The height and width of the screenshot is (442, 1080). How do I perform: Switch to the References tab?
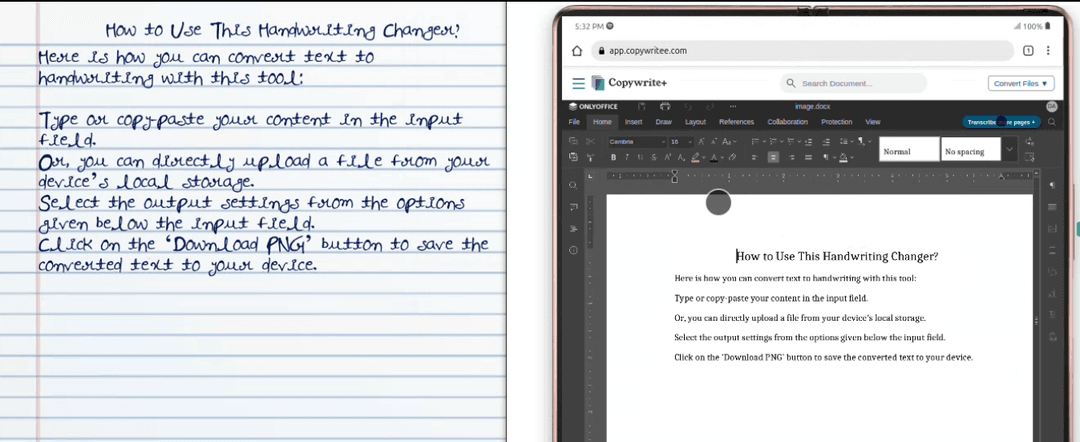tap(736, 122)
